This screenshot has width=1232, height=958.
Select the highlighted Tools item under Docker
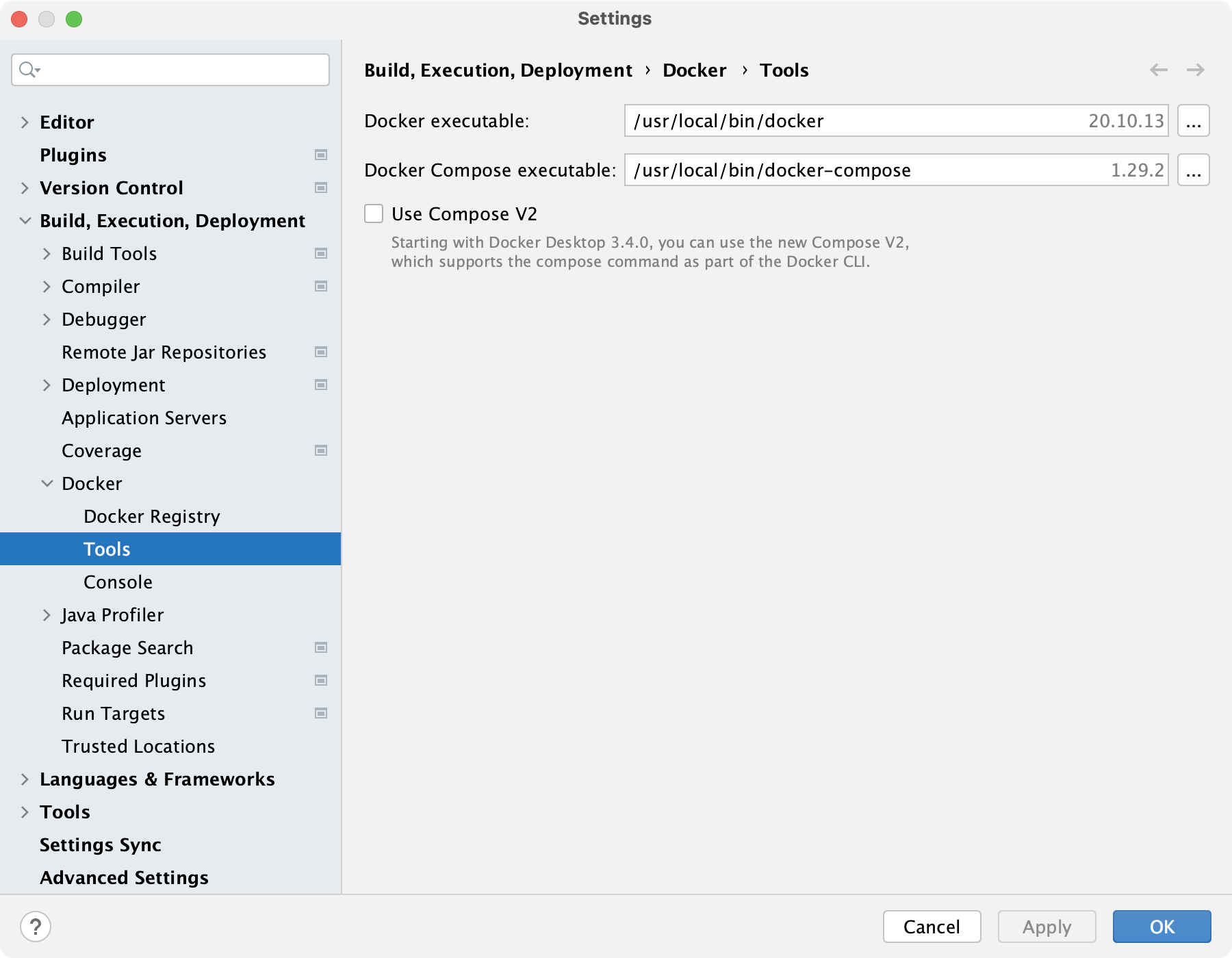point(170,549)
